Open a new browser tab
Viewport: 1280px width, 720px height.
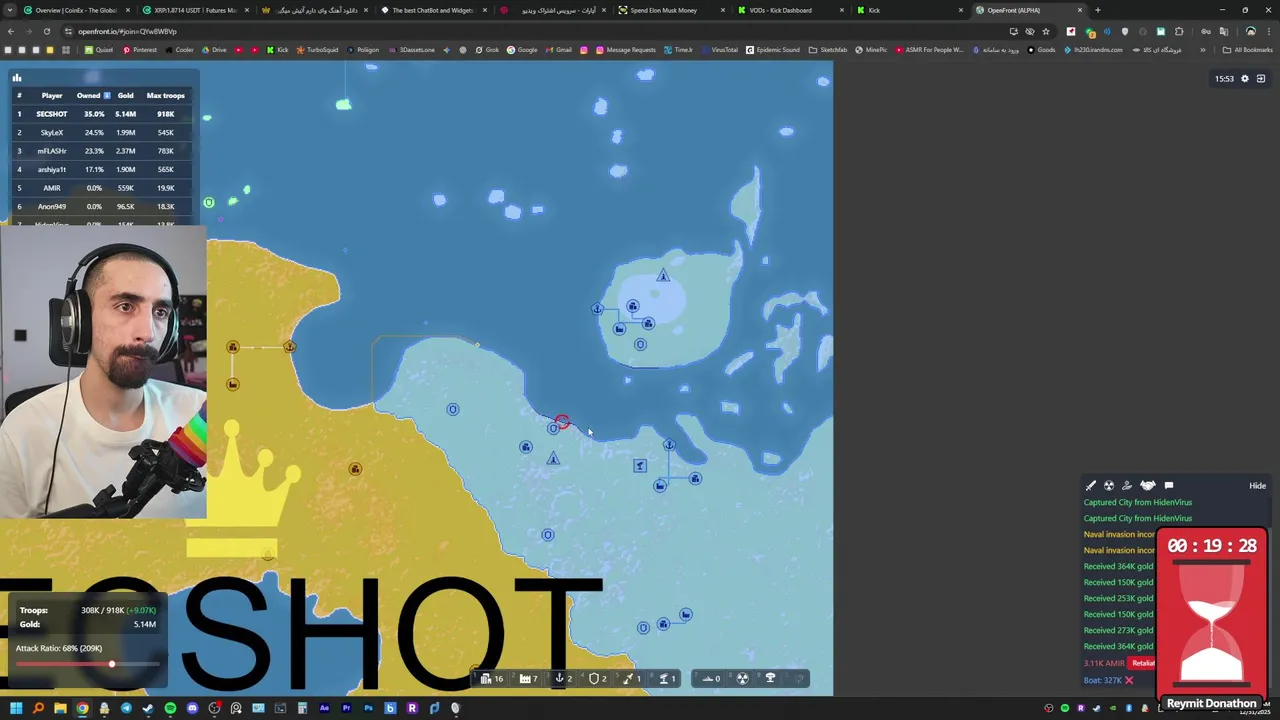pos(1098,10)
